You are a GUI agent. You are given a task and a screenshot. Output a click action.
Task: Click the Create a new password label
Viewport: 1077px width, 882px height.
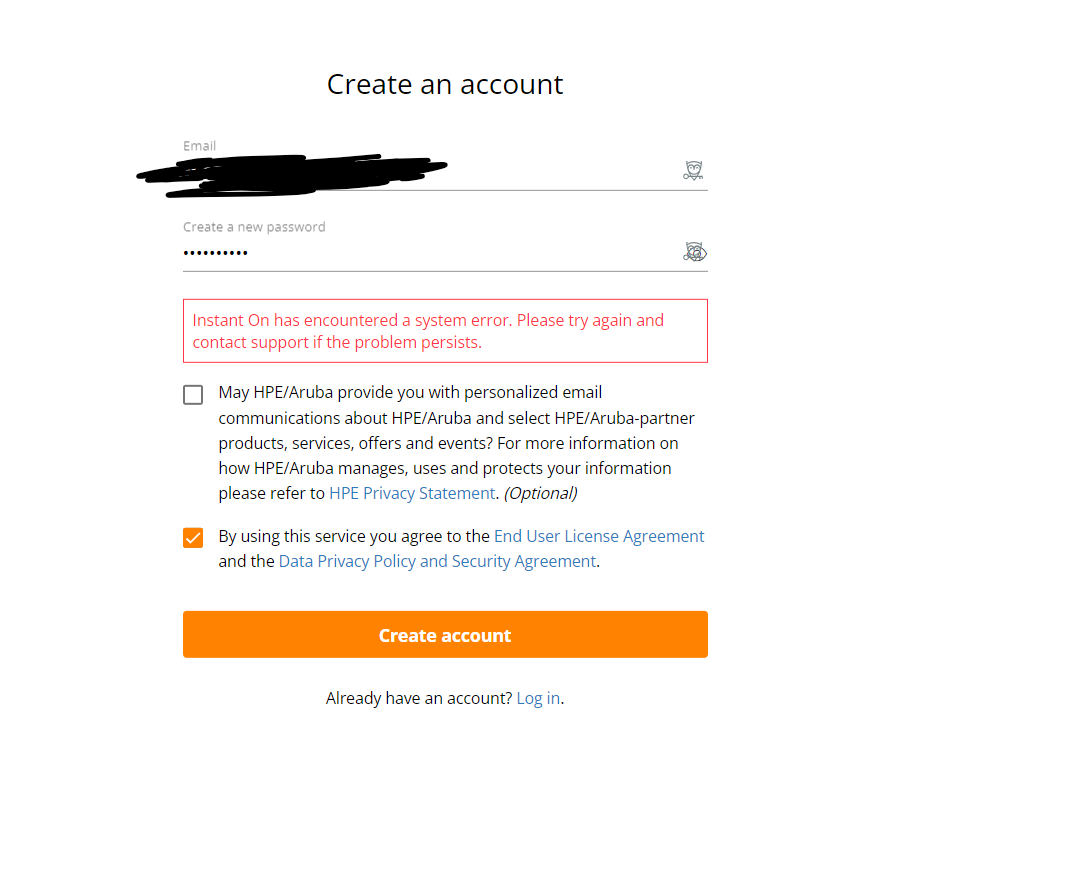254,227
